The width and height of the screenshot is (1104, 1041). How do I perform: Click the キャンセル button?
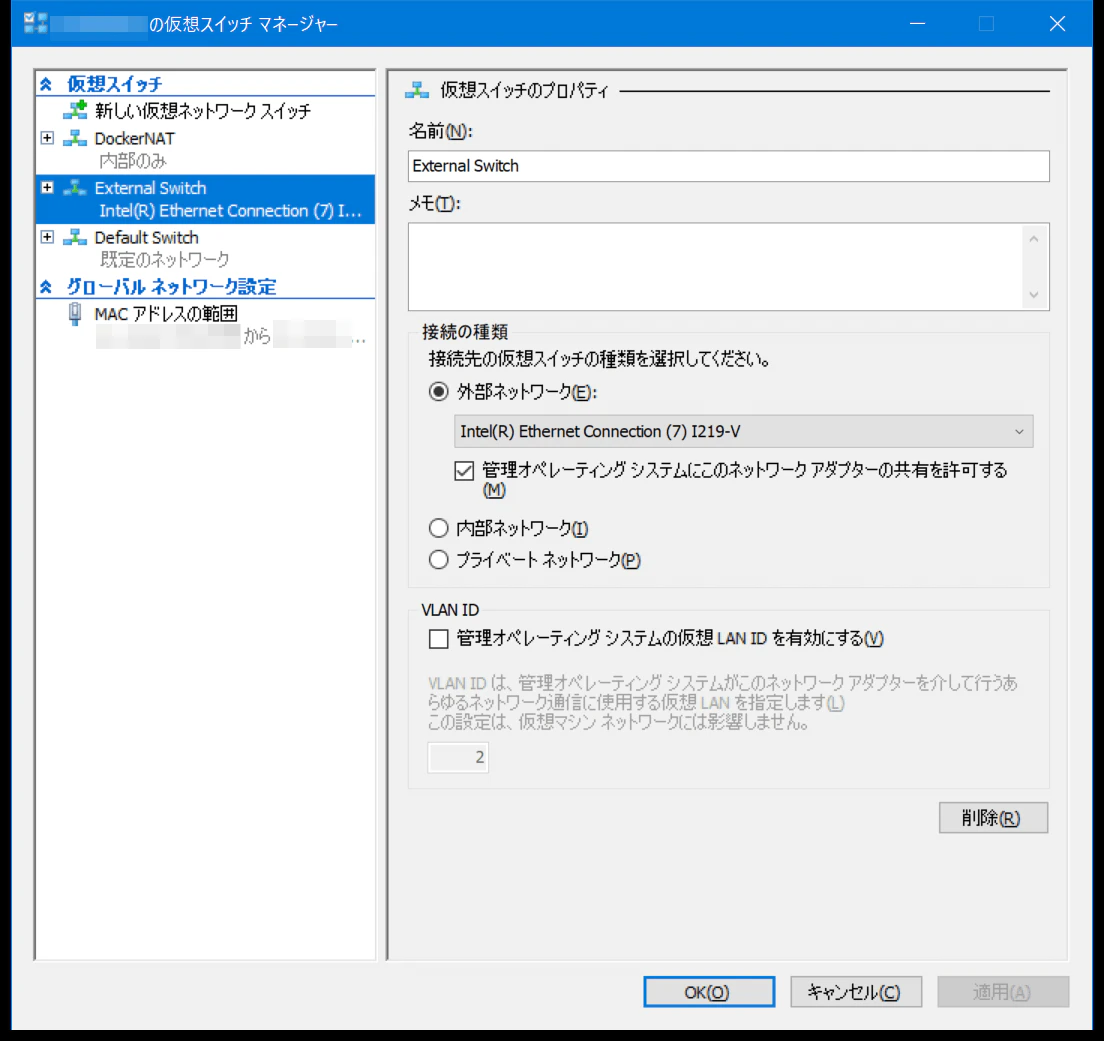pyautogui.click(x=856, y=992)
